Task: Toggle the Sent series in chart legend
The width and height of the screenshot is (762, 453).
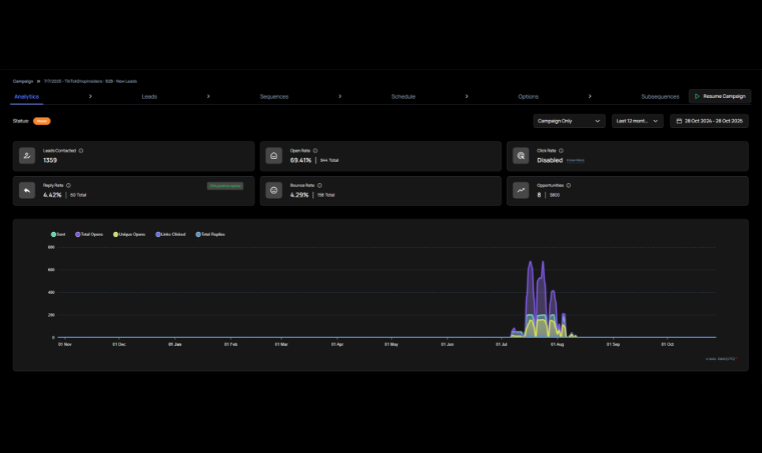Action: (58, 234)
